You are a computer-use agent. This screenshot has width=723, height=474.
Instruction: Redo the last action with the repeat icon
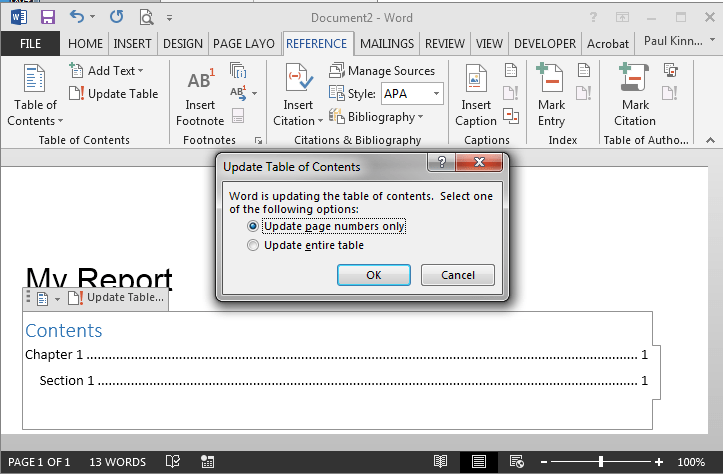click(x=116, y=17)
